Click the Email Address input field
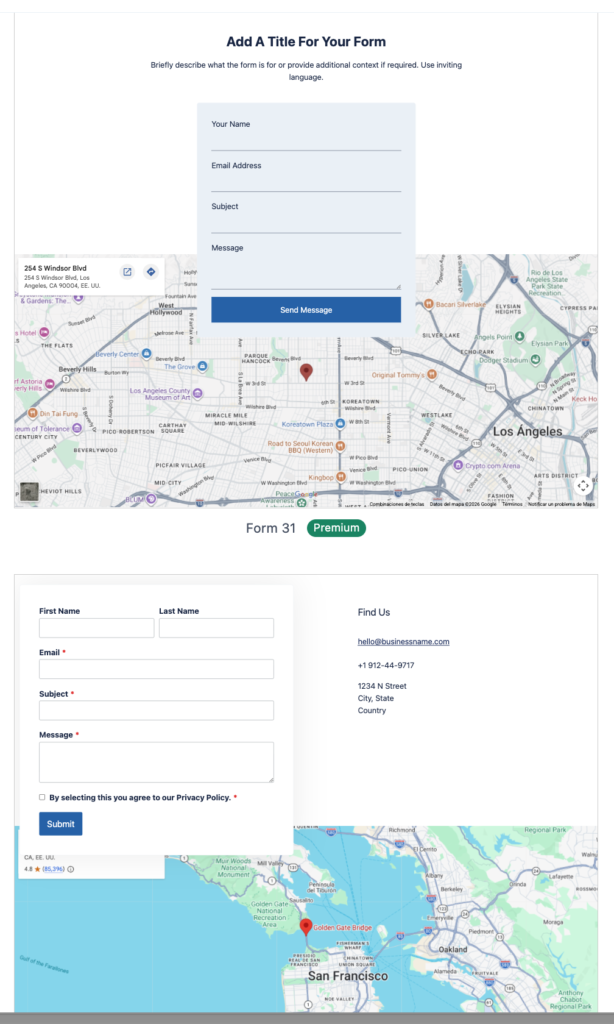614x1024 pixels. (306, 182)
